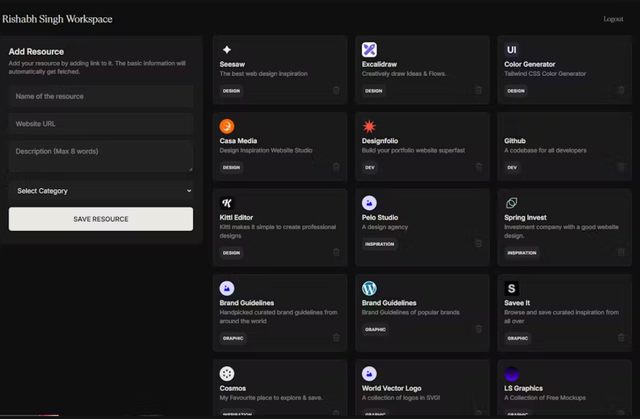Click the Description text area
The height and width of the screenshot is (419, 640).
click(101, 156)
